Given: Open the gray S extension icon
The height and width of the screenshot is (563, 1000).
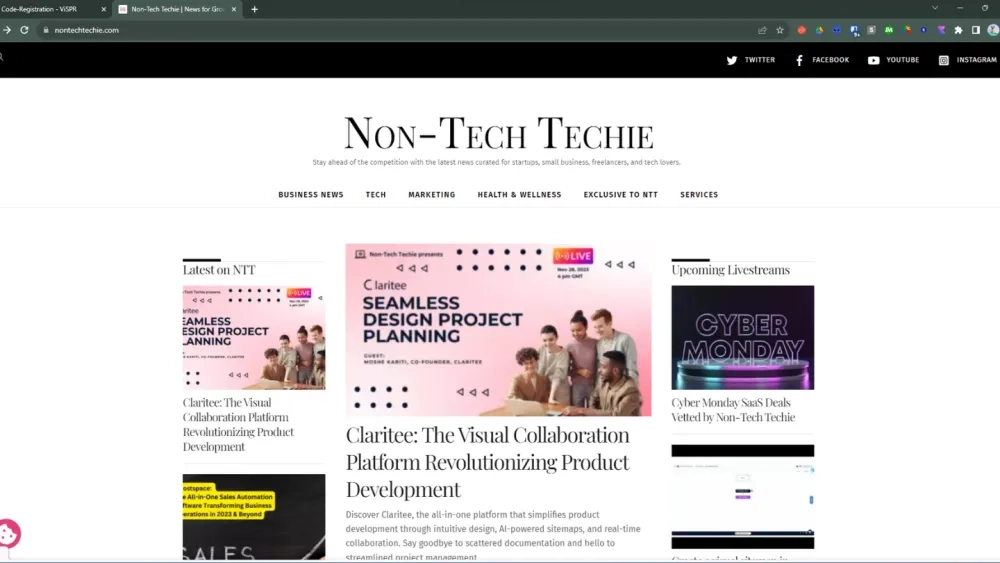Looking at the screenshot, I should (871, 30).
